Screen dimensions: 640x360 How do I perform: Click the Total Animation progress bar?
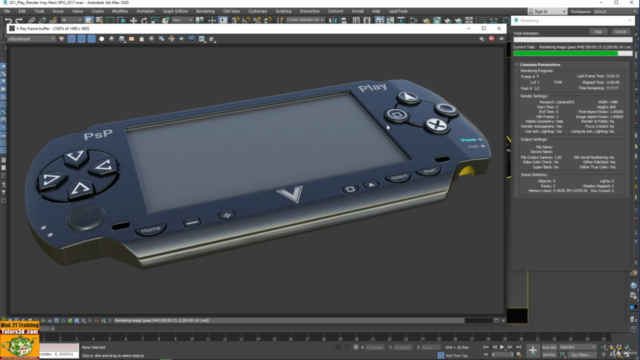pyautogui.click(x=573, y=40)
